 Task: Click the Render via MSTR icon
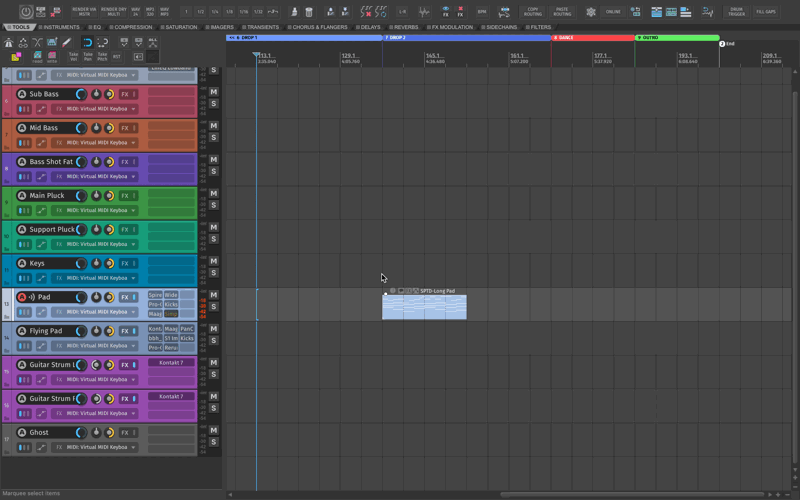(x=84, y=12)
